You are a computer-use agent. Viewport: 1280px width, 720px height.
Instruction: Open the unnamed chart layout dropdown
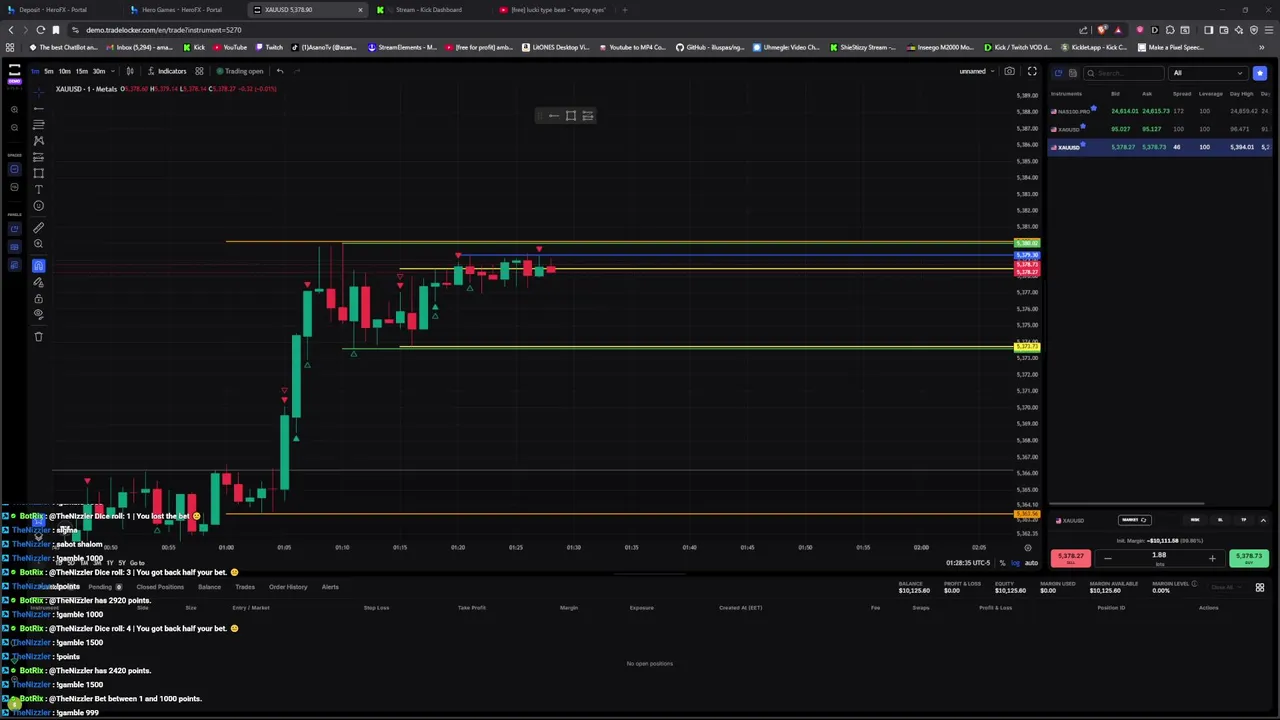pos(976,71)
